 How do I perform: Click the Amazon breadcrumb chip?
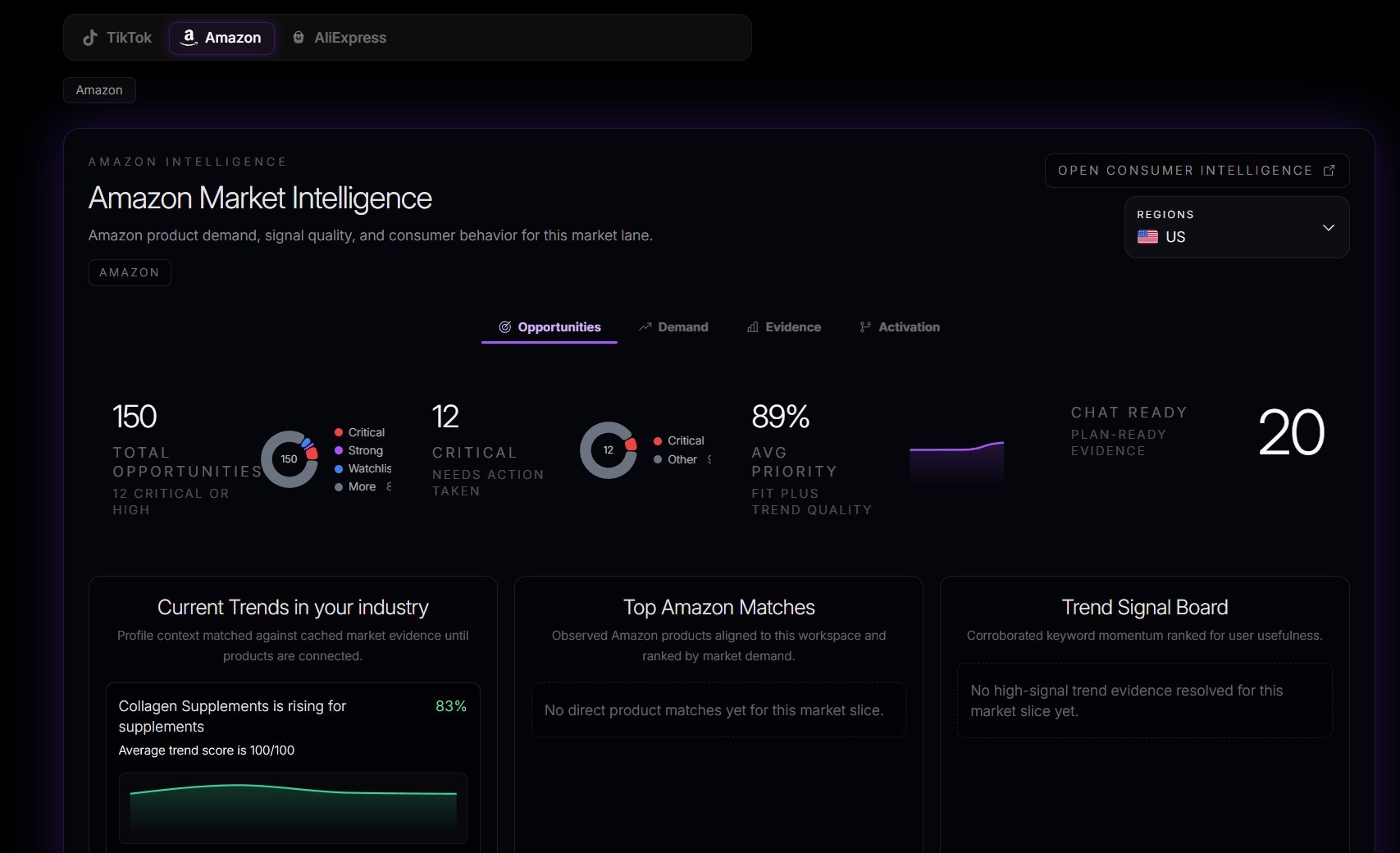[99, 90]
